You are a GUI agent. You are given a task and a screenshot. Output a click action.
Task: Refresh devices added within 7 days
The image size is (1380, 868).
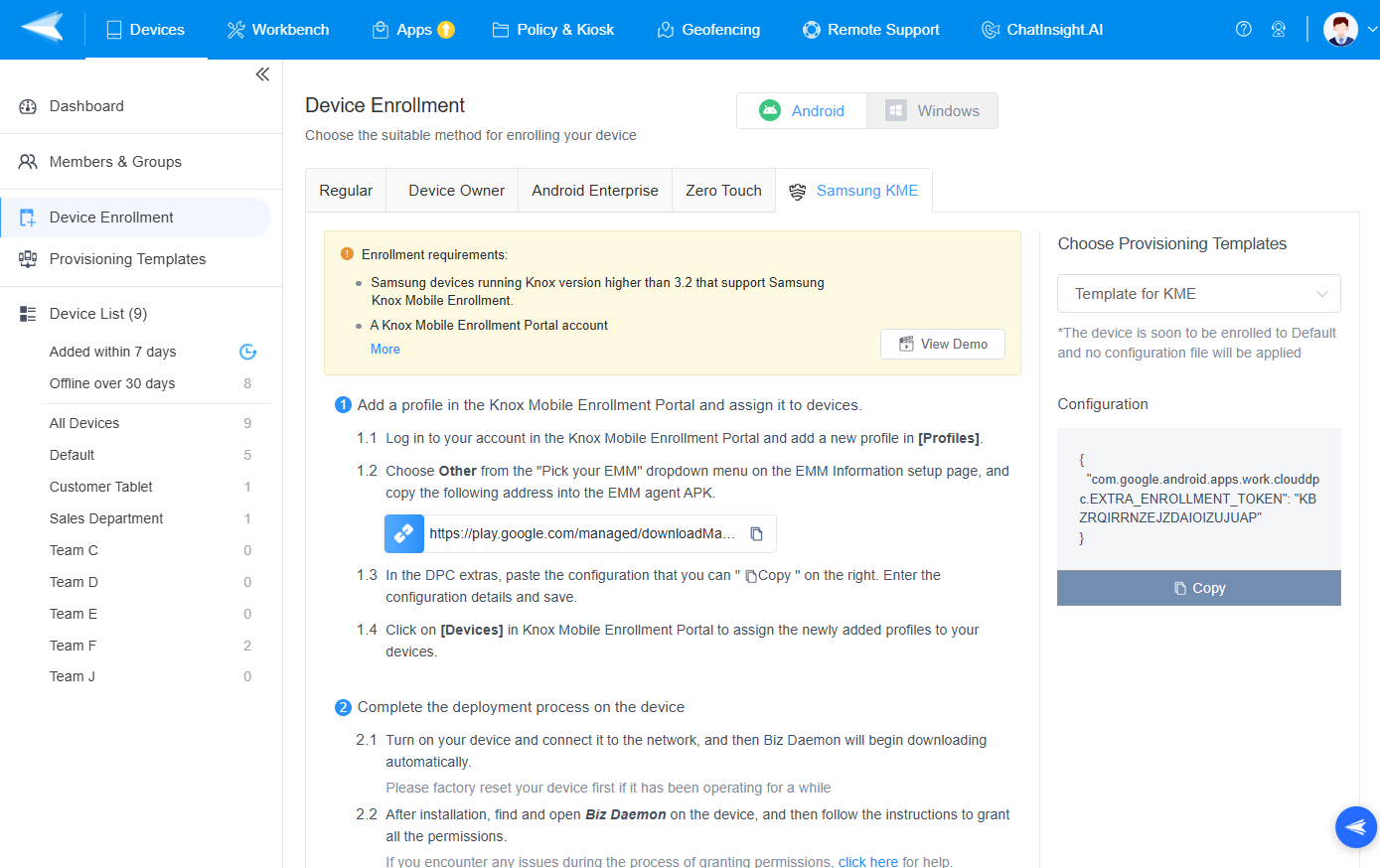tap(247, 351)
